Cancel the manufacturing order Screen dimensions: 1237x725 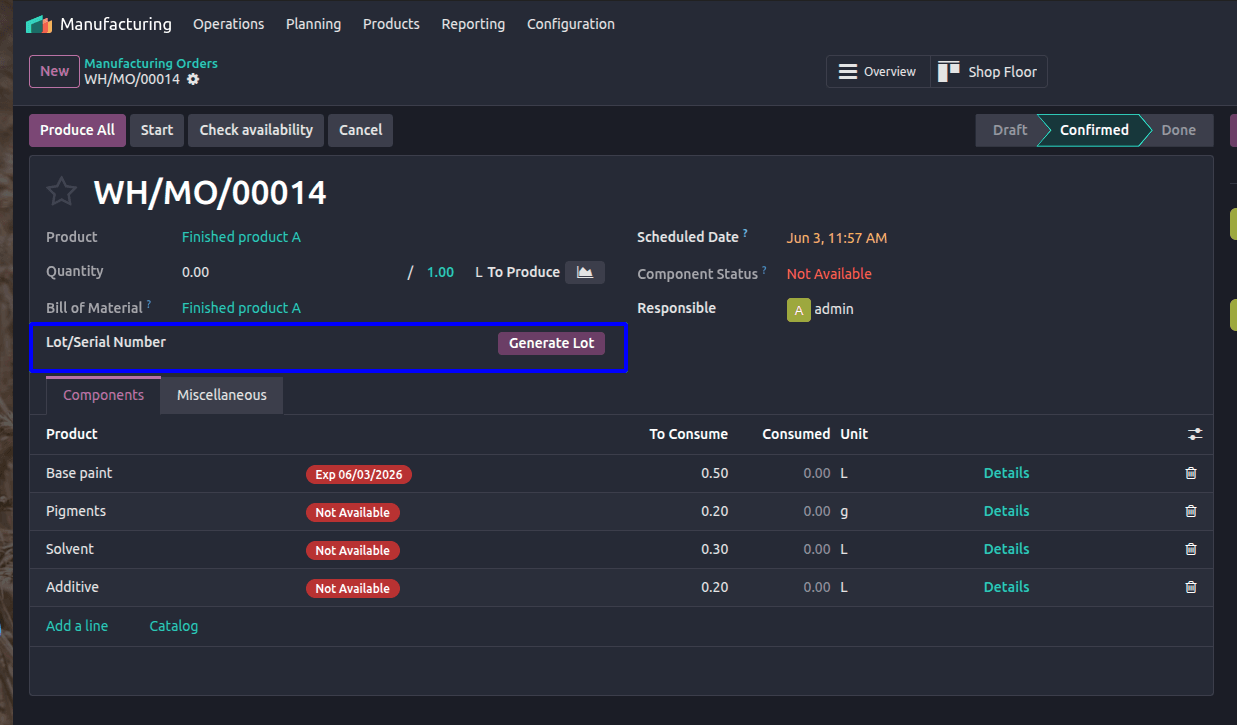click(361, 130)
